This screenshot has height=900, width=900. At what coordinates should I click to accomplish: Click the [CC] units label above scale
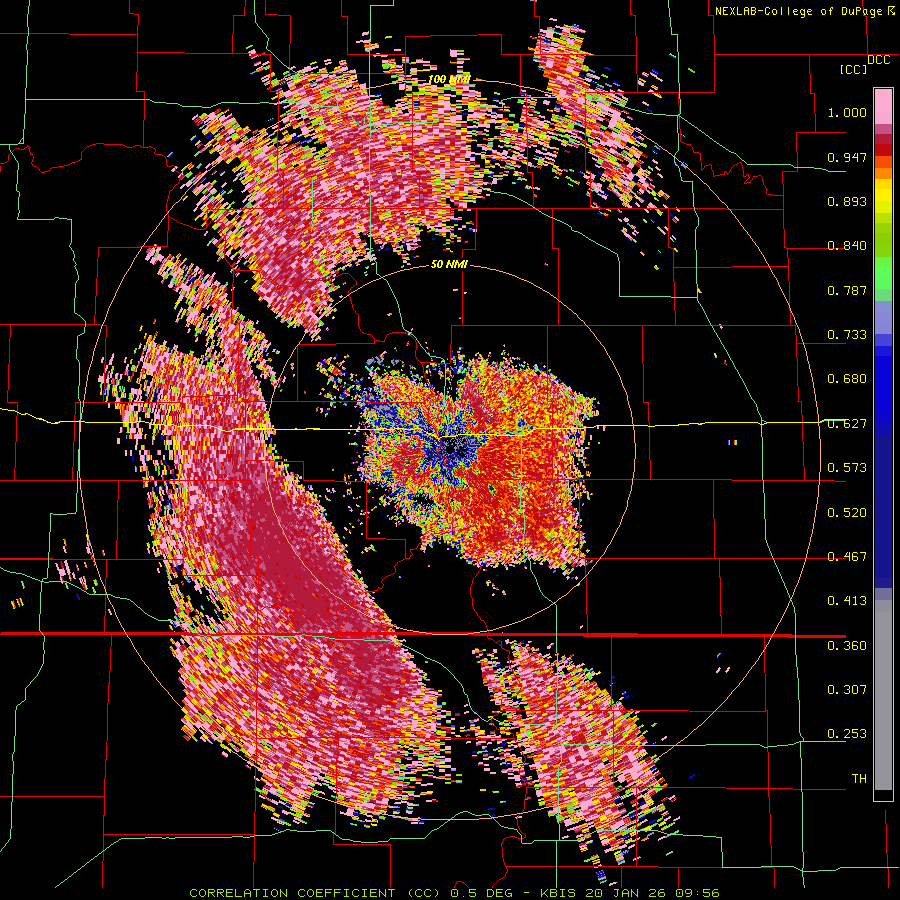pyautogui.click(x=854, y=69)
